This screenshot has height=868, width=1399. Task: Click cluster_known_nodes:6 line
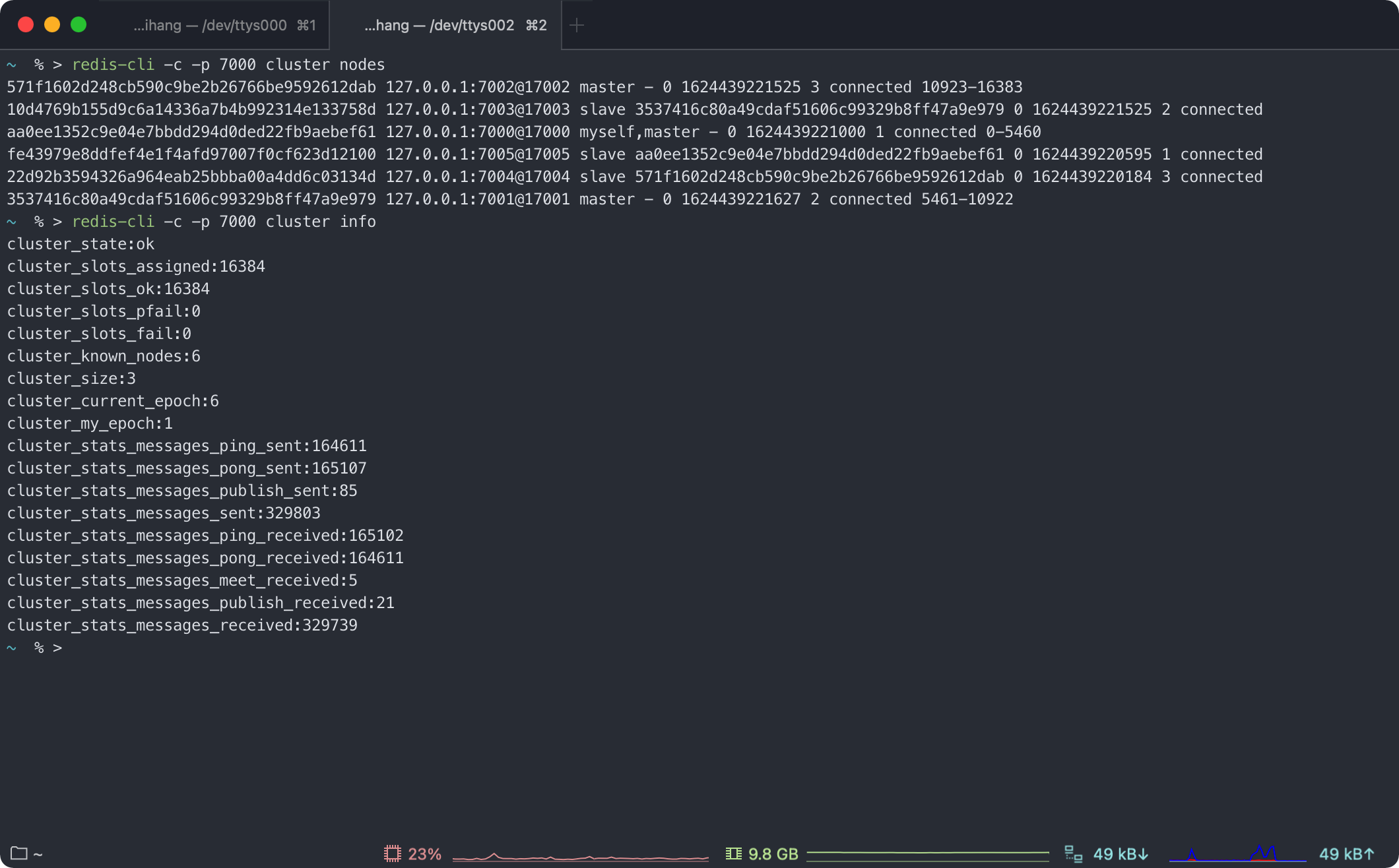coord(104,356)
